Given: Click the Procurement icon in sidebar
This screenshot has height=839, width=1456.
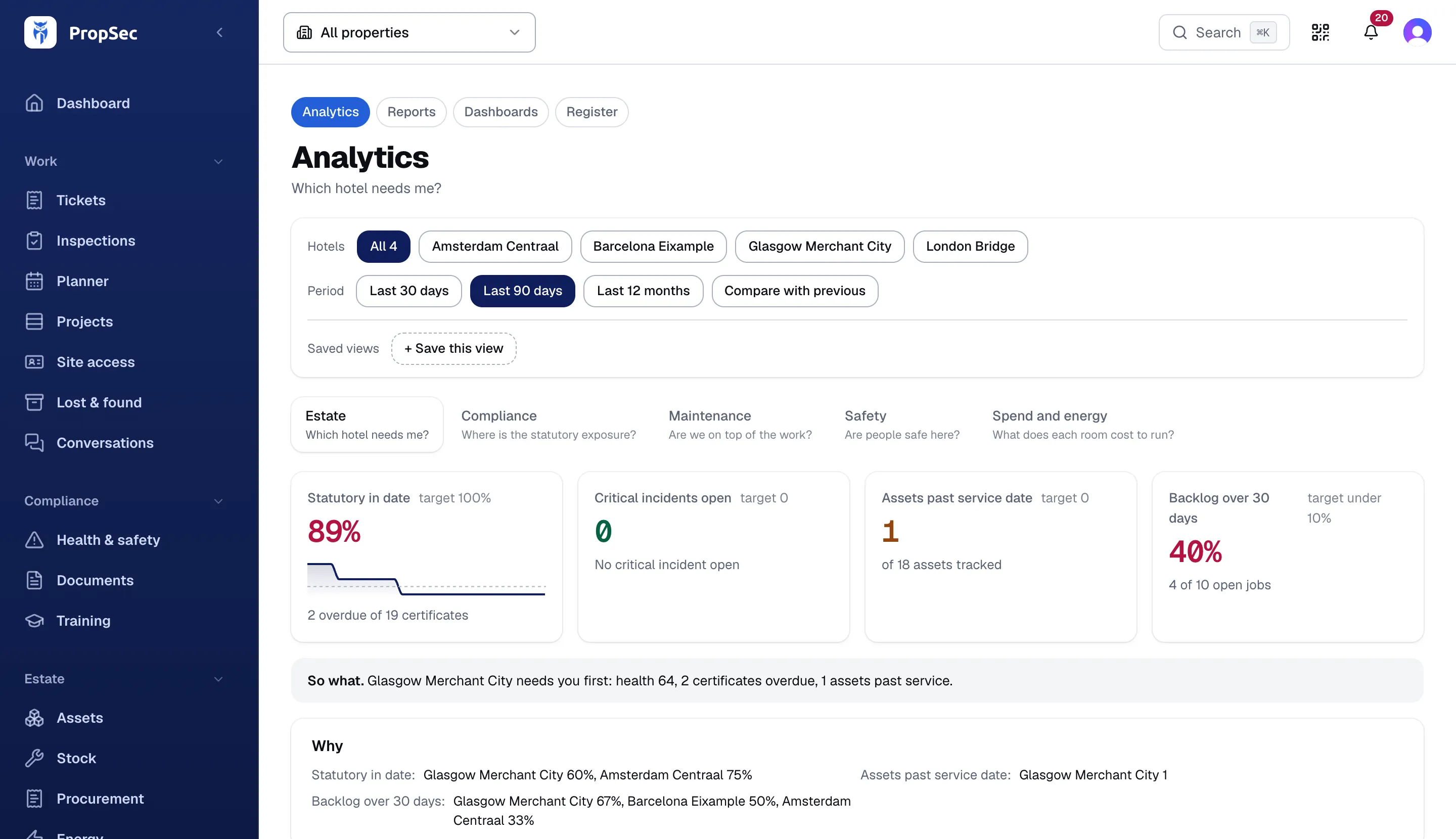Looking at the screenshot, I should tap(34, 798).
